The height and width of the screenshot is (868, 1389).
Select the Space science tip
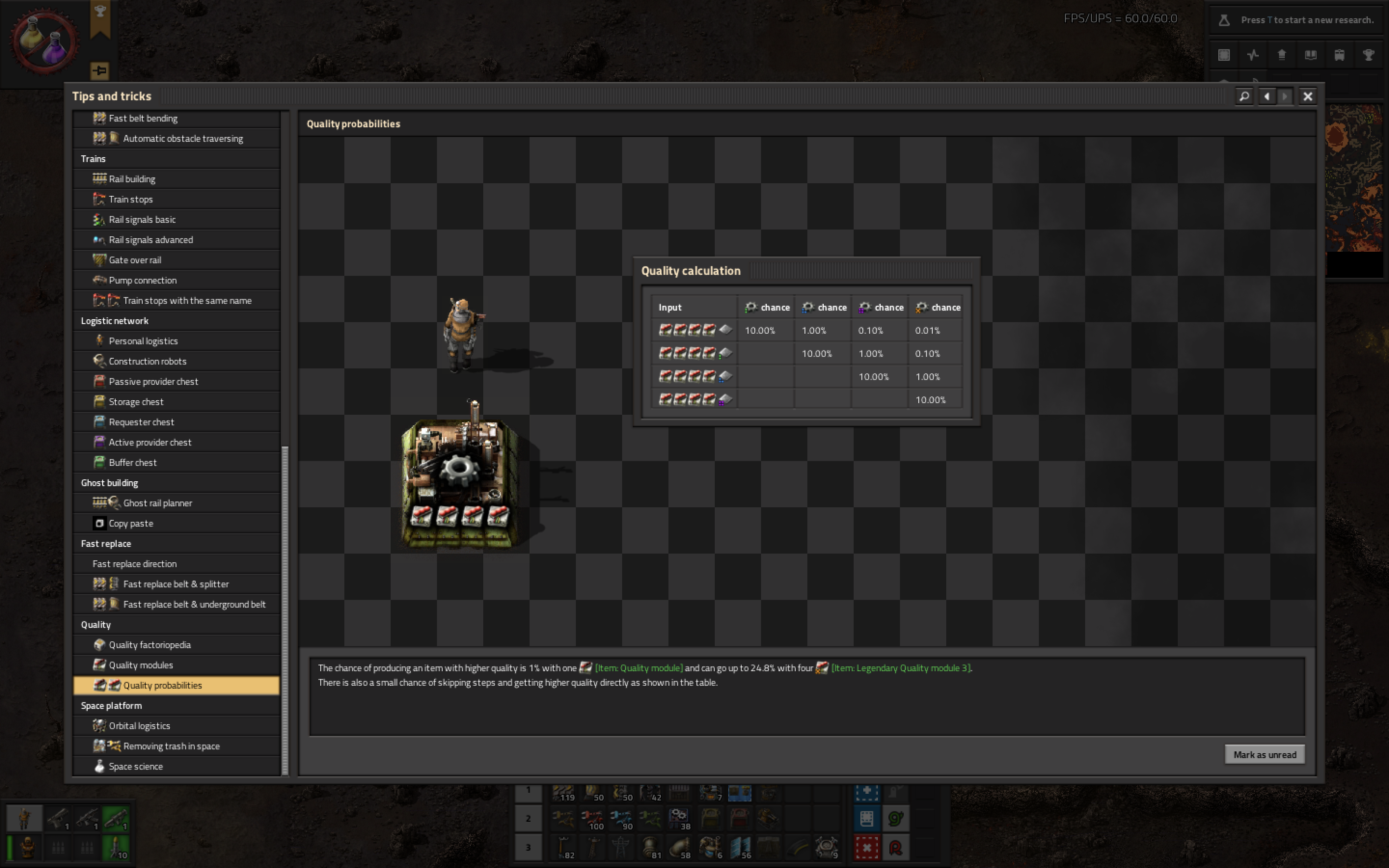(x=177, y=766)
